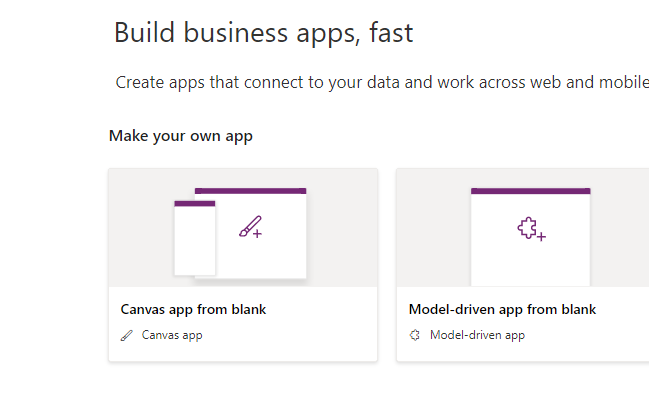649x416 pixels.
Task: Click the small pencil icon beside Canvas app
Action: pyautogui.click(x=127, y=335)
